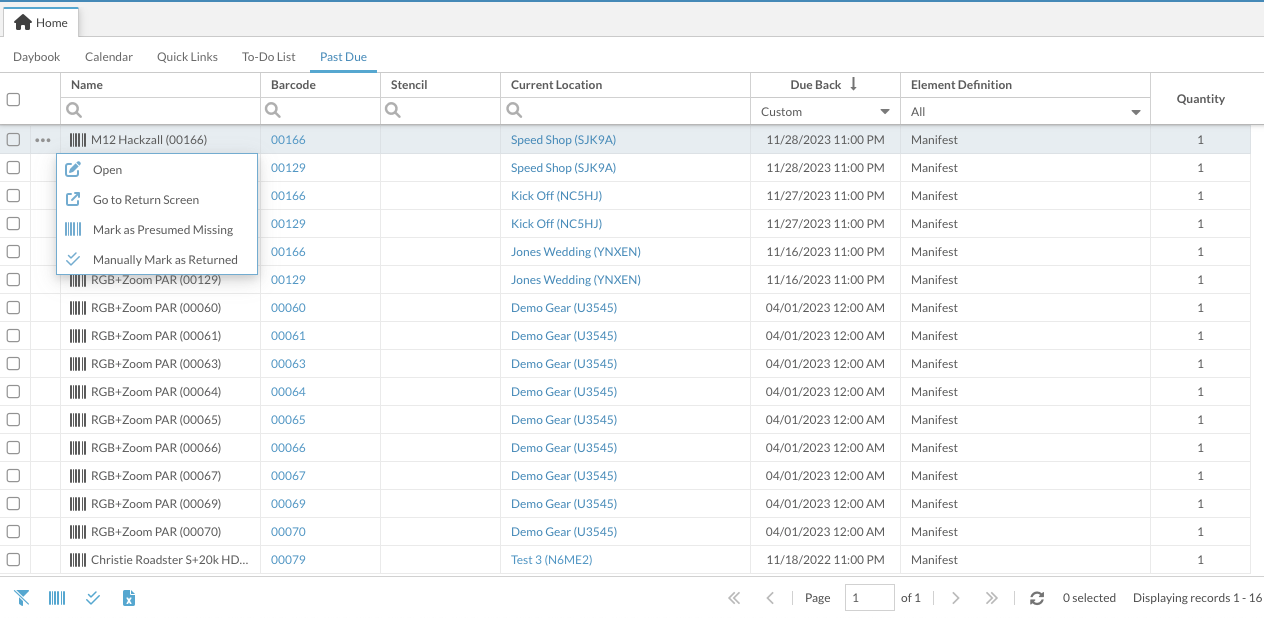
Task: Switch to the Daybook tab
Action: pos(37,57)
